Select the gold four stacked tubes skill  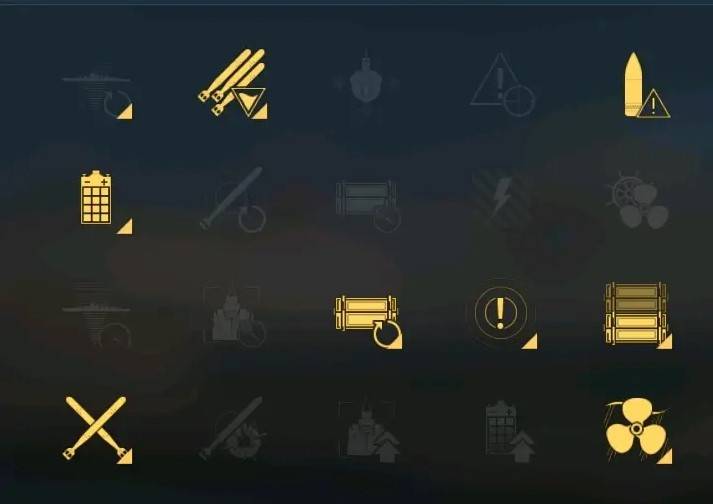click(x=638, y=315)
